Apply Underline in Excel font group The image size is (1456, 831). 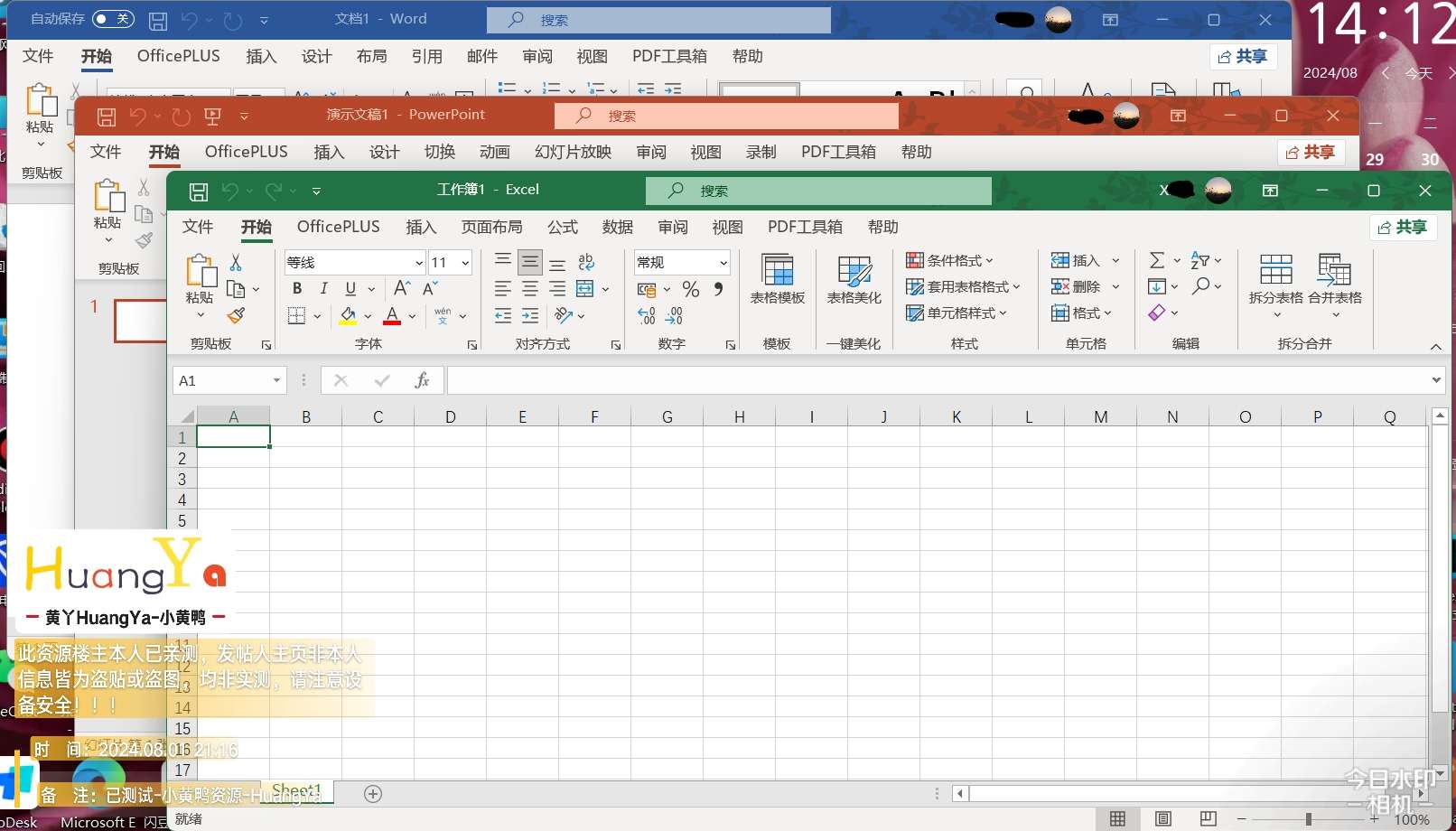(350, 288)
